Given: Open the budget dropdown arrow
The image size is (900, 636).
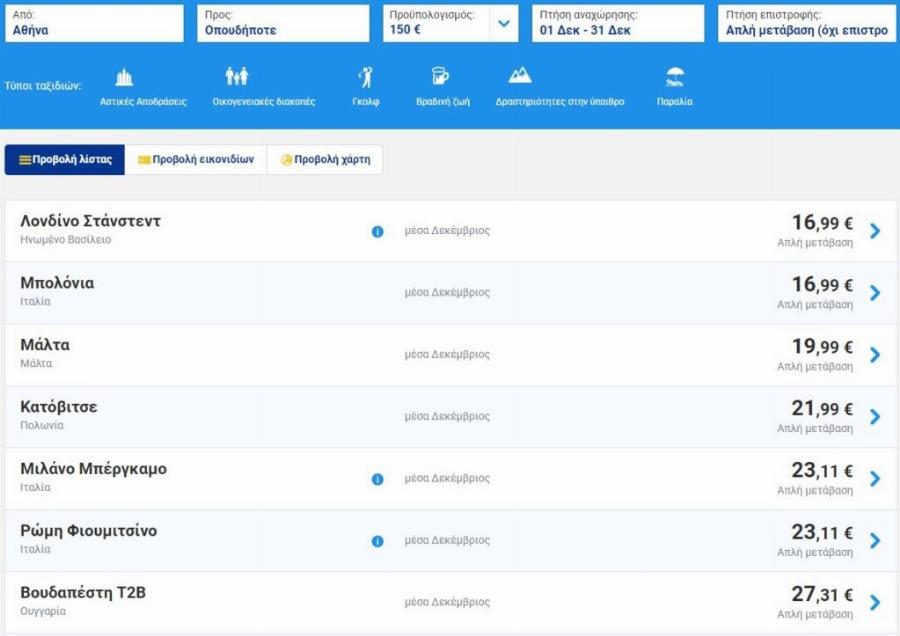Looking at the screenshot, I should 504,24.
